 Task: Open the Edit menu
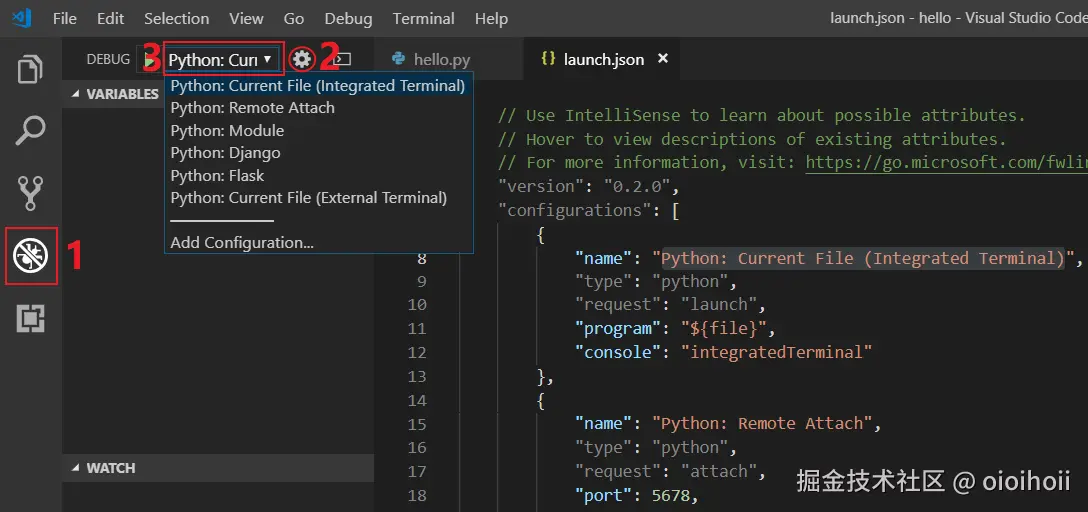pos(110,19)
